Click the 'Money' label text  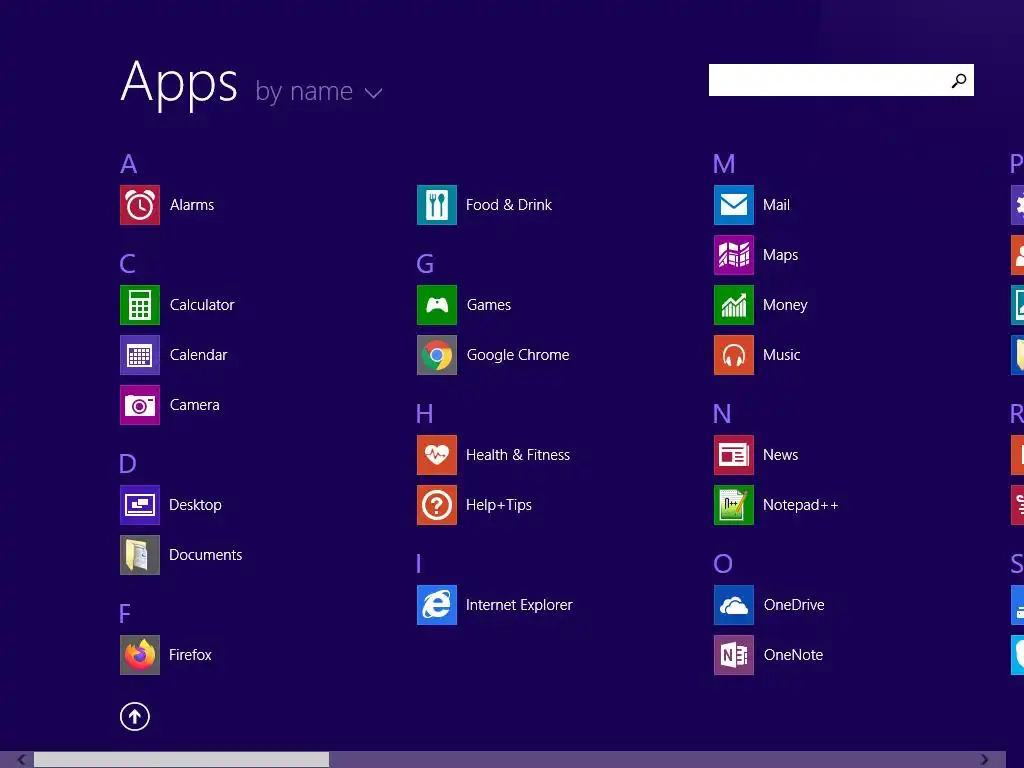click(x=785, y=305)
